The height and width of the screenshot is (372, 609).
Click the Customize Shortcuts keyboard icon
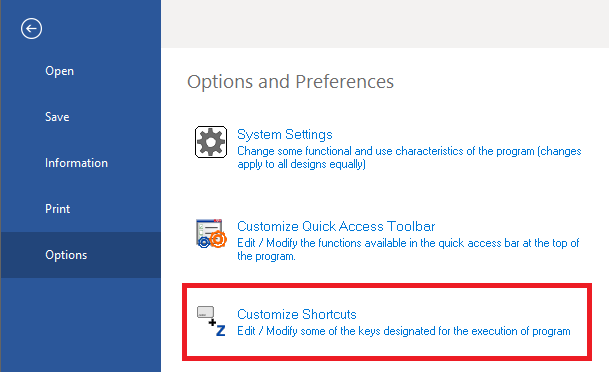[x=211, y=321]
